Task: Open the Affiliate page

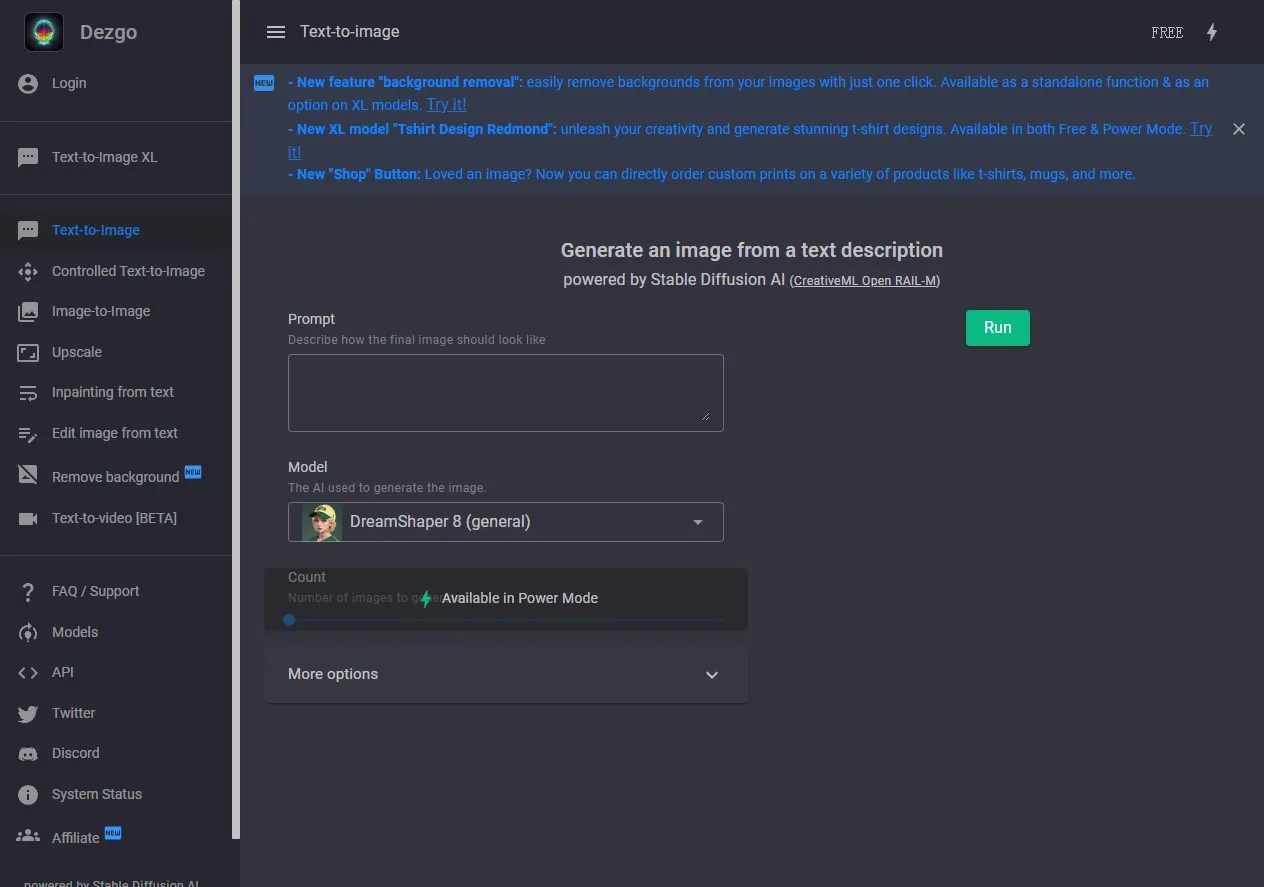Action: (x=116, y=836)
